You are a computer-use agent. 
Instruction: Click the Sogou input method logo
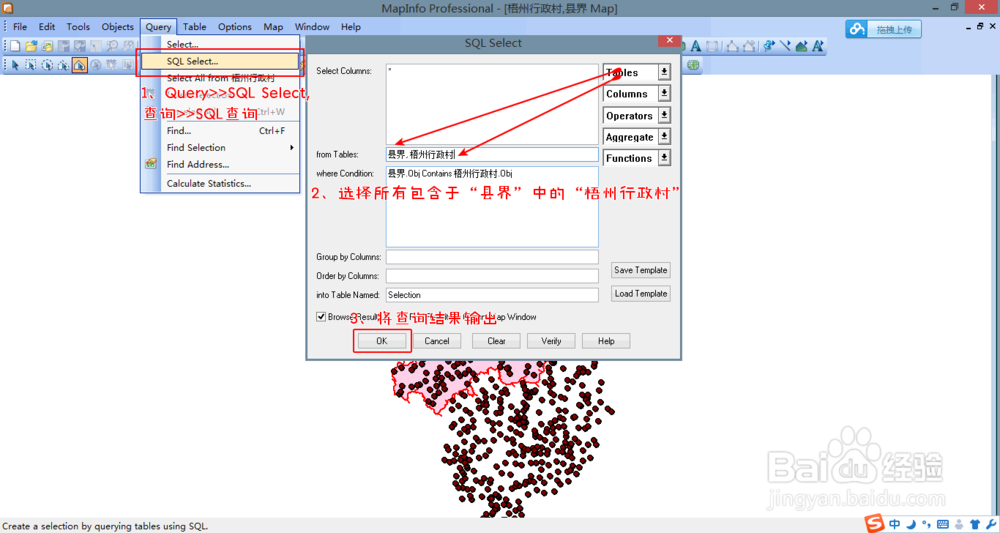click(874, 523)
